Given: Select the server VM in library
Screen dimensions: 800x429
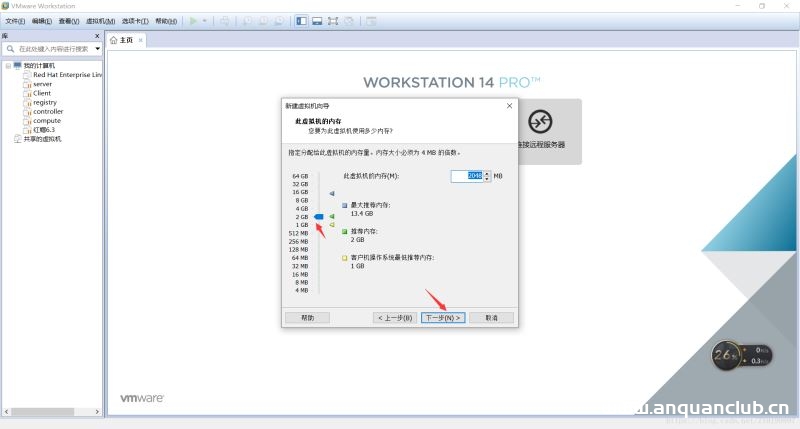Looking at the screenshot, I should 42,84.
